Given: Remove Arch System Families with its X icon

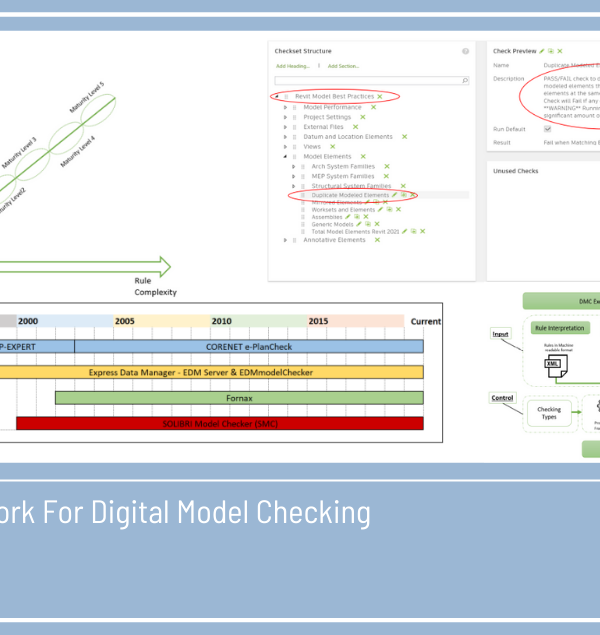Looking at the screenshot, I should pos(386,166).
